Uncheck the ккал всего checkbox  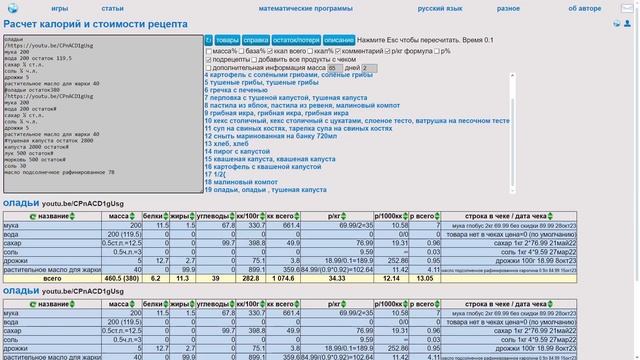(270, 51)
